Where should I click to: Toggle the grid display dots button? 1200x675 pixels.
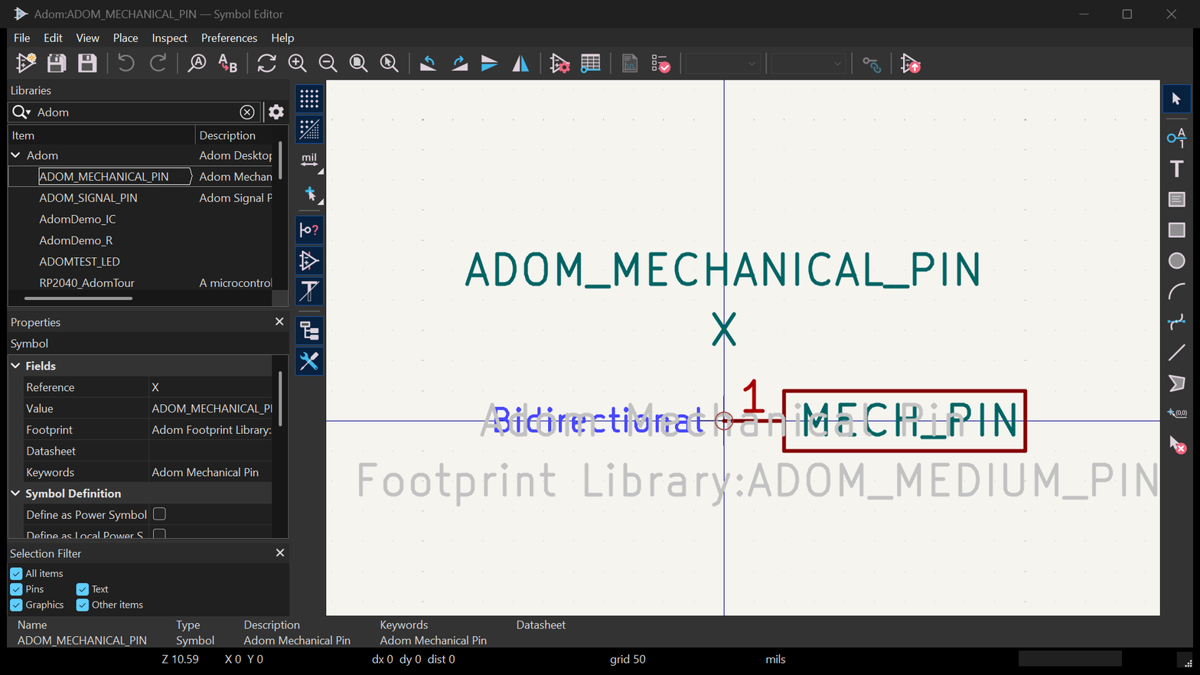point(309,98)
